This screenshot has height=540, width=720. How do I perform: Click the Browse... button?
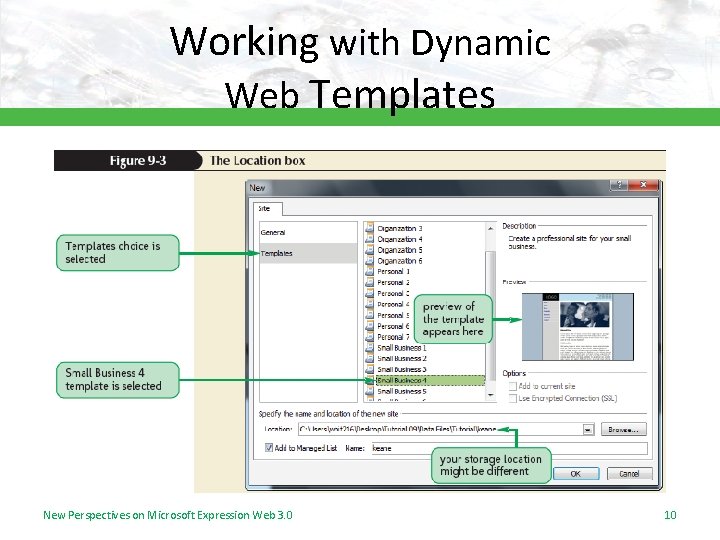[623, 430]
